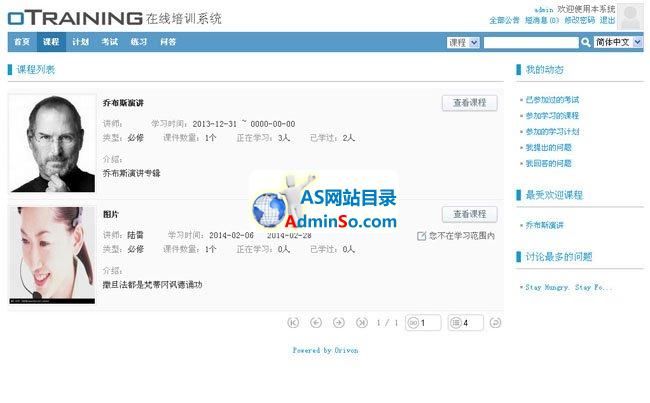The image size is (650, 403).
Task: Select the 课程 navigation tab
Action: point(51,42)
